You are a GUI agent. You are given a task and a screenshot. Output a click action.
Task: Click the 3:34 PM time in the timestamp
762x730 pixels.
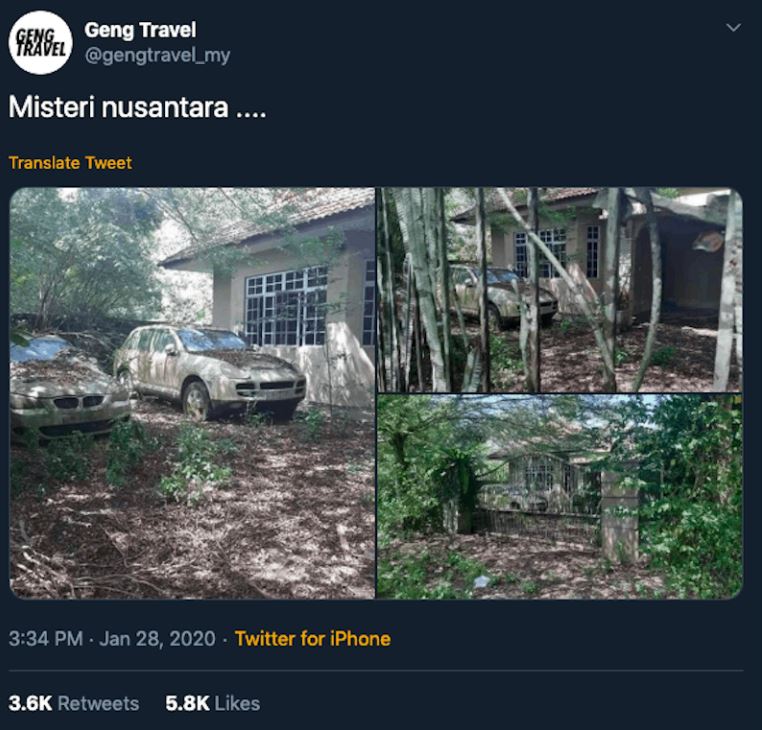[45, 639]
